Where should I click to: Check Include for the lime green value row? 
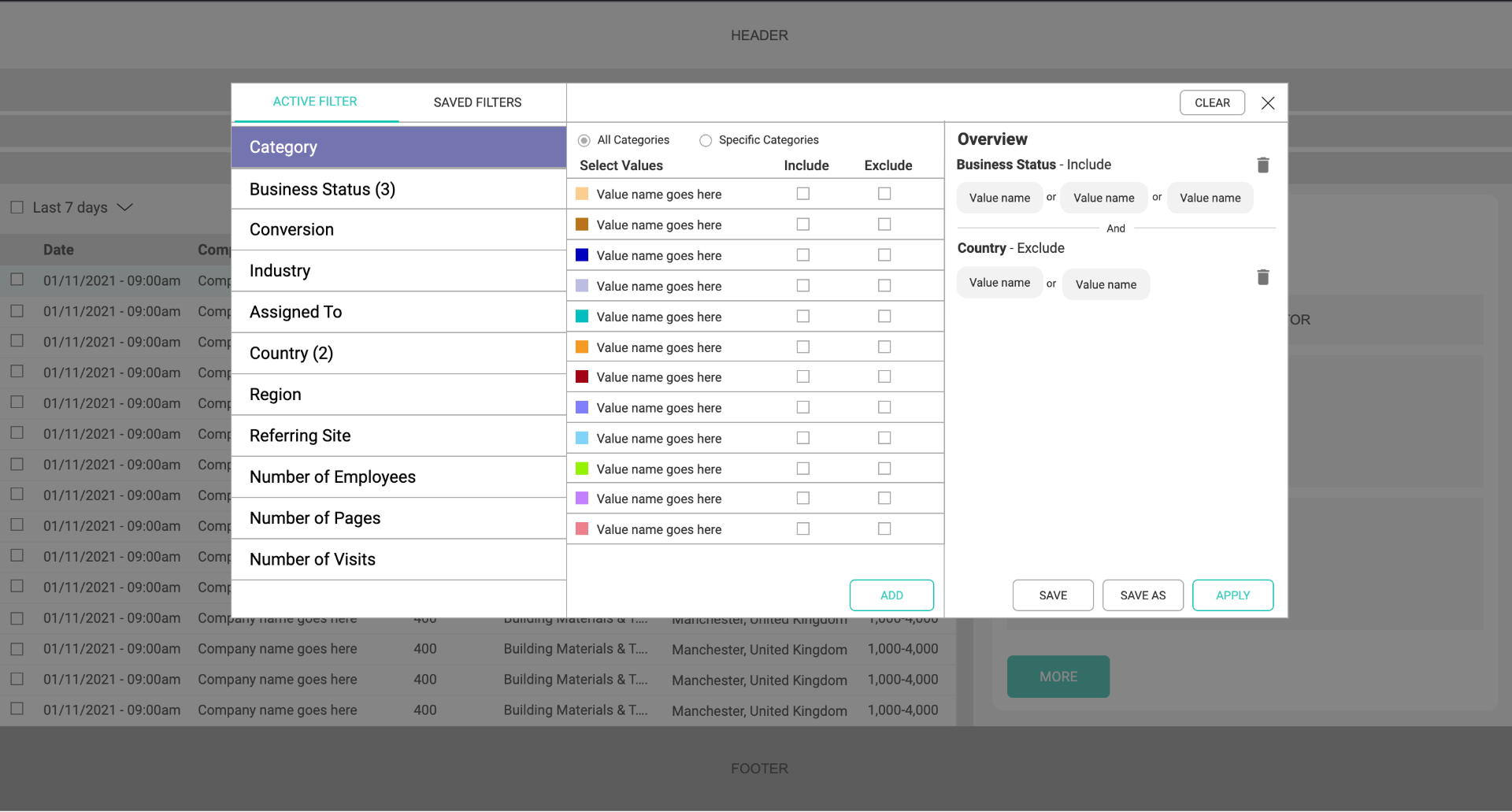pos(803,469)
